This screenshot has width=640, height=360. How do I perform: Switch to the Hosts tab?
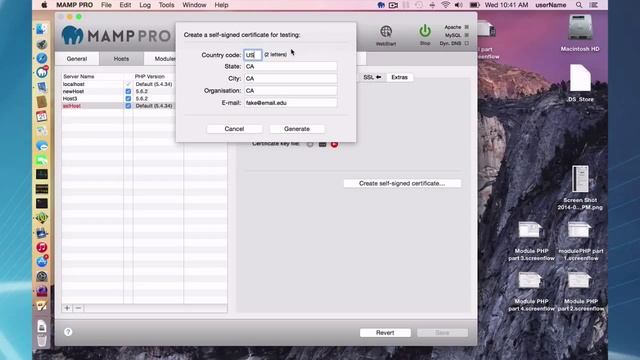pyautogui.click(x=121, y=59)
